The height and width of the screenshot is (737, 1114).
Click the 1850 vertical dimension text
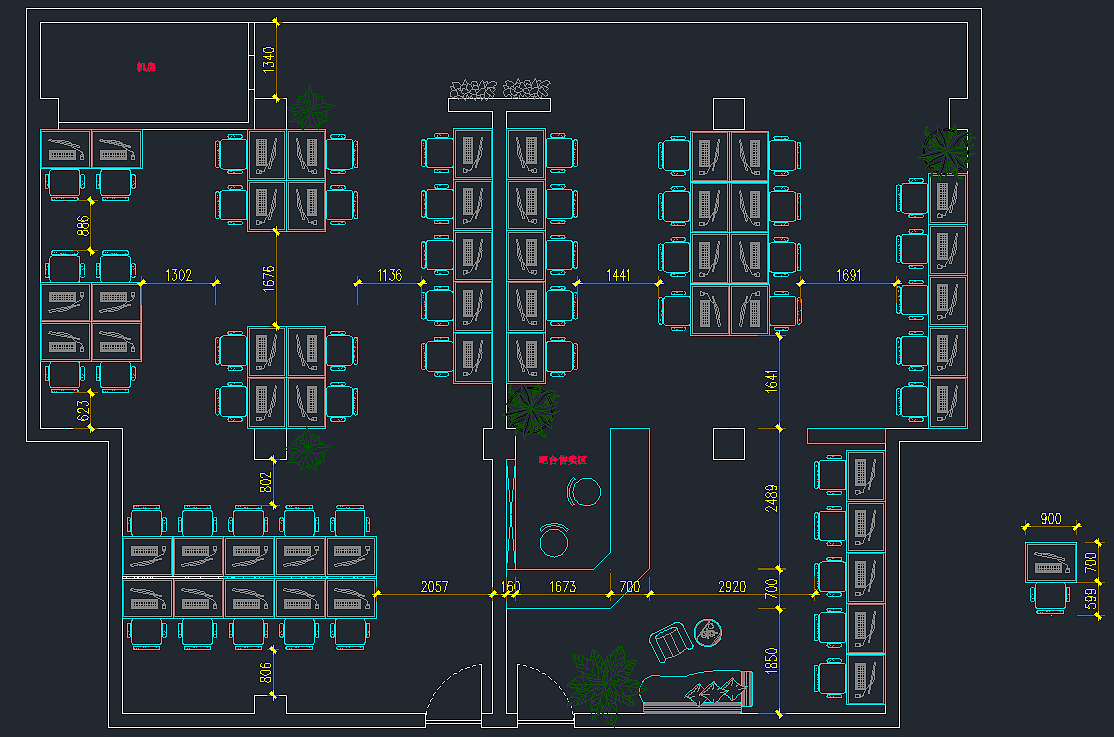coord(772,661)
